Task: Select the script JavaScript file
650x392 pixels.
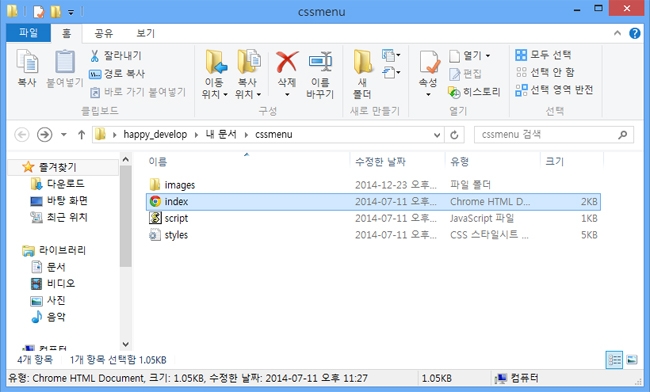Action: tap(169, 218)
